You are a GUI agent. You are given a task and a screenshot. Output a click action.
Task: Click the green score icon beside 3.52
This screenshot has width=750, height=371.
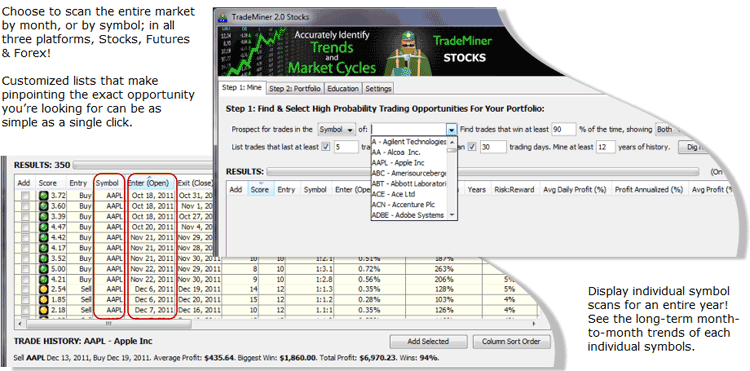[x=44, y=258]
